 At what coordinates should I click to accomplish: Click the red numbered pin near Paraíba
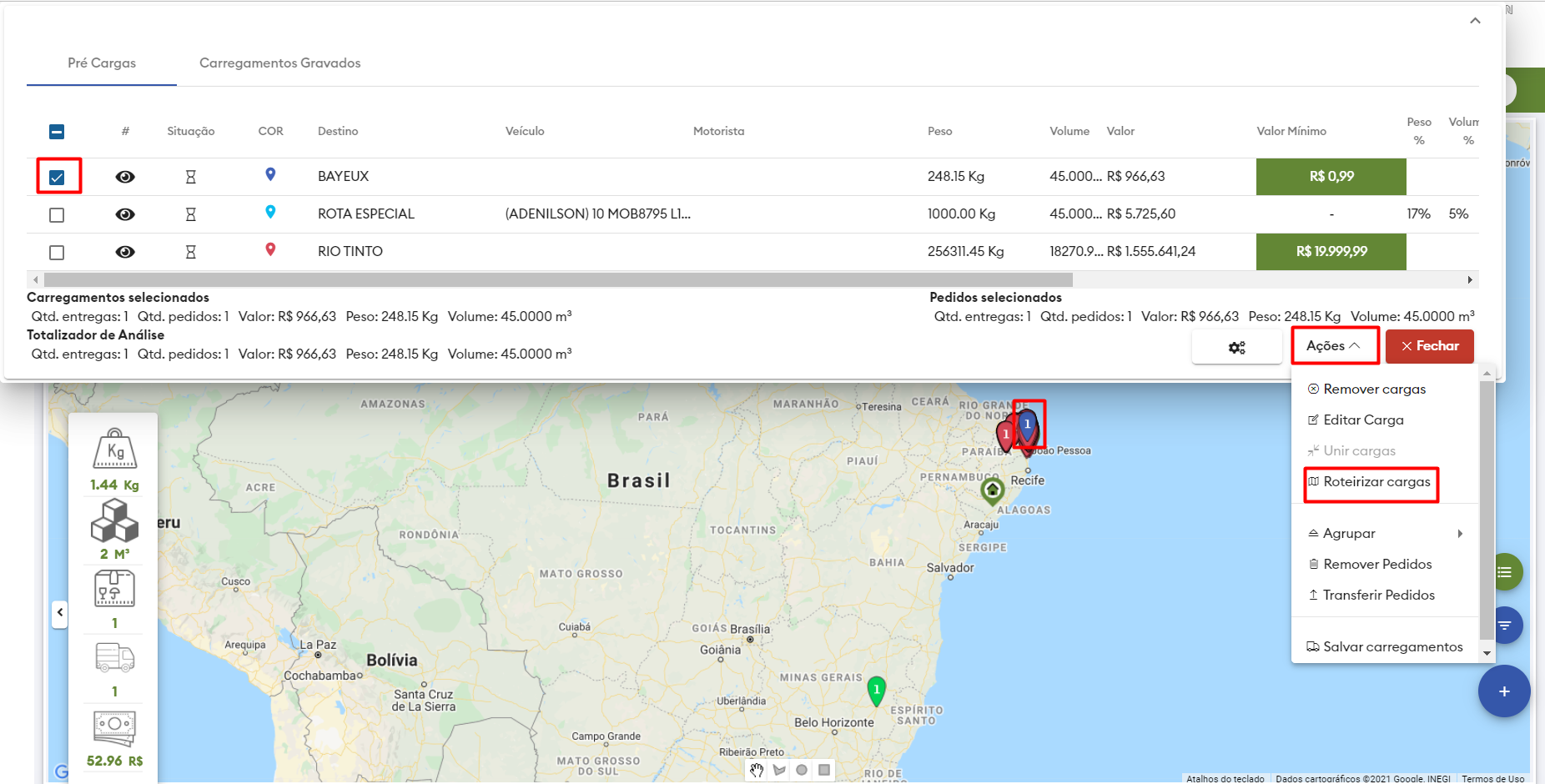(x=1006, y=435)
